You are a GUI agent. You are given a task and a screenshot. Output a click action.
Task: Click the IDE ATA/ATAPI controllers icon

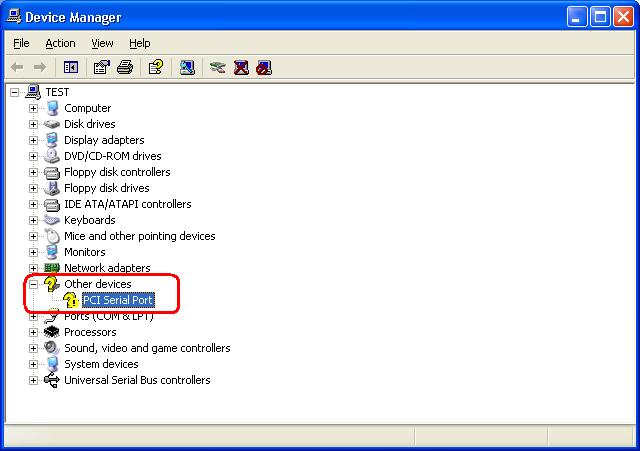(52, 204)
